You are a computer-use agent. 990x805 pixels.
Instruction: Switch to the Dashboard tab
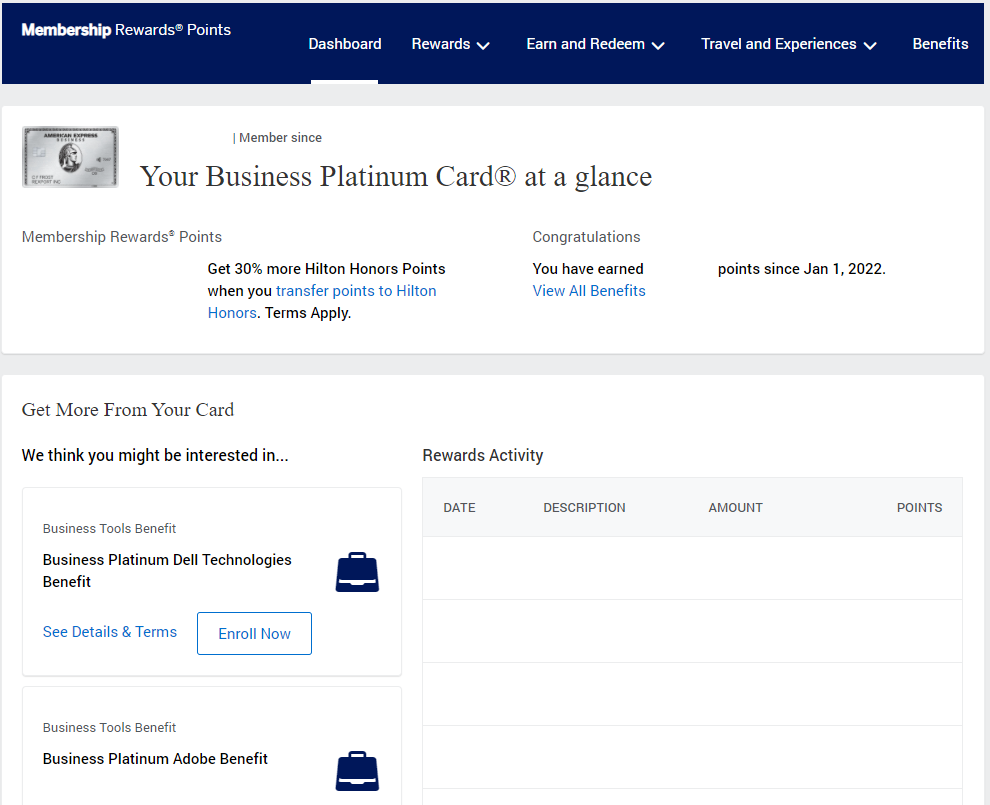pos(345,44)
